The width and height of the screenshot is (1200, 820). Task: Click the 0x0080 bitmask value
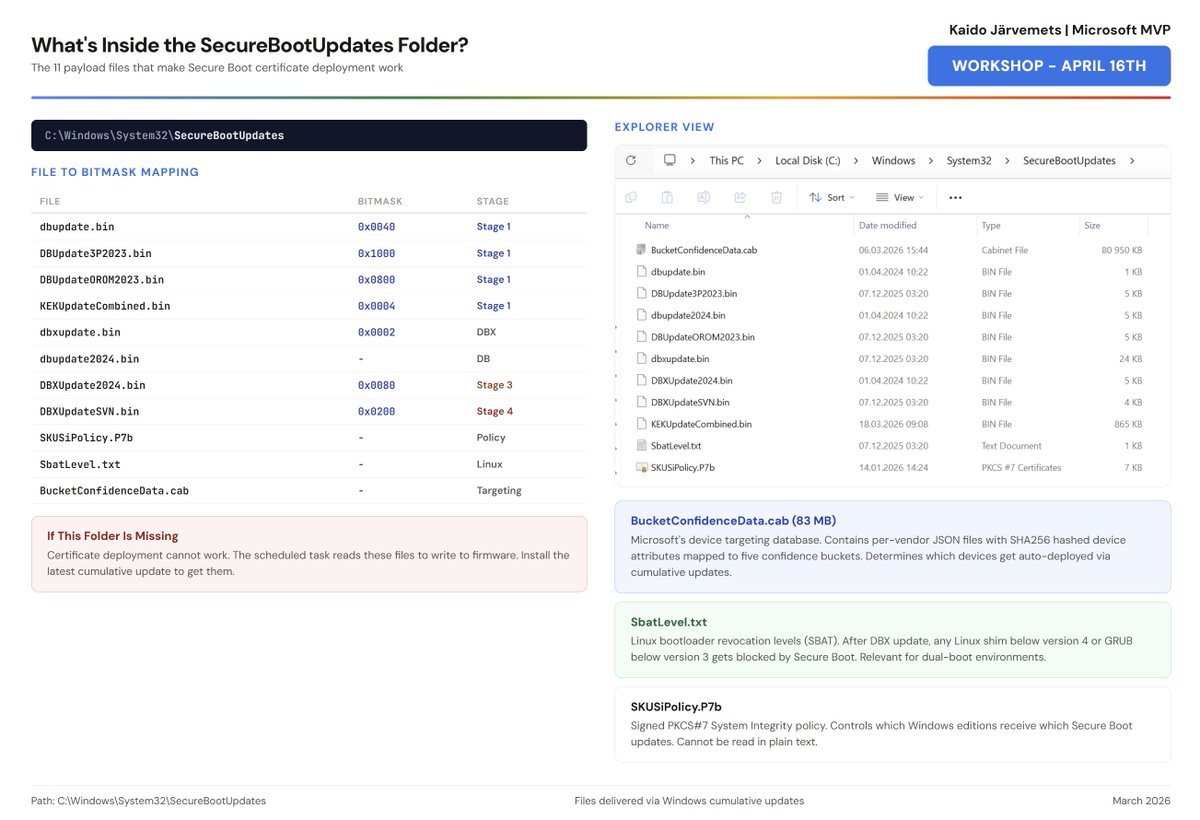(x=377, y=385)
